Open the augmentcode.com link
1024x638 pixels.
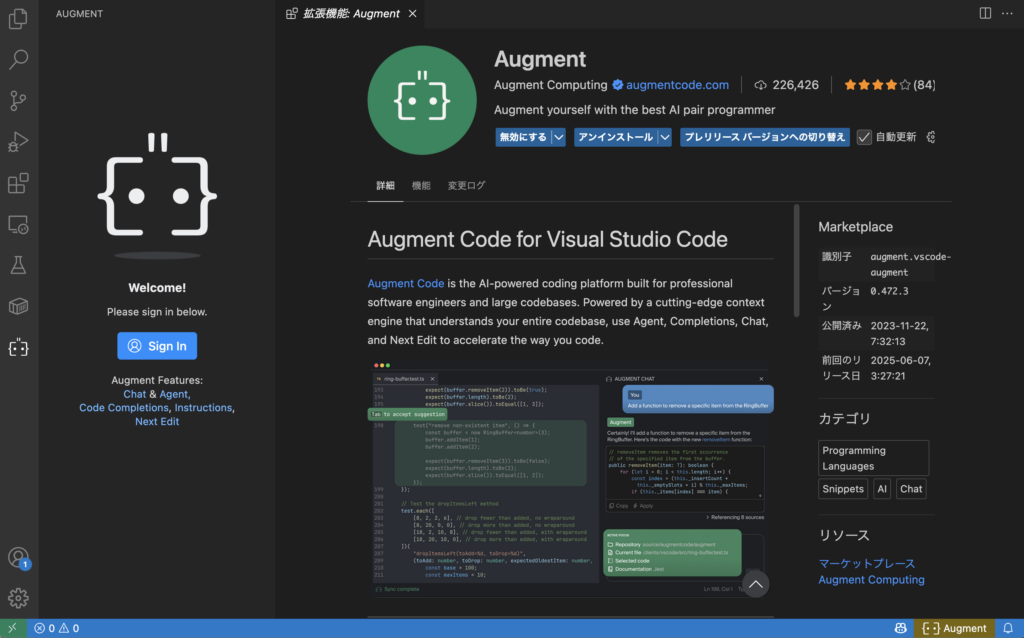(679, 85)
